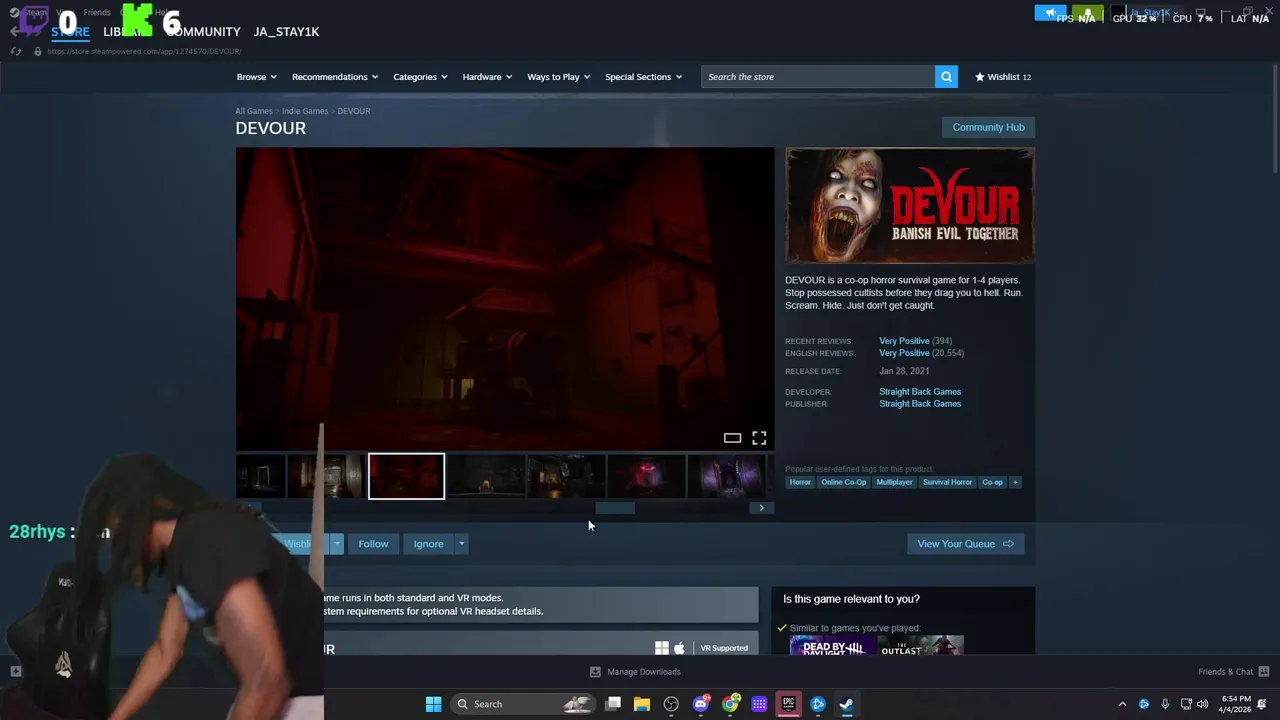
Task: Click the plus tag button
Action: 1015,482
